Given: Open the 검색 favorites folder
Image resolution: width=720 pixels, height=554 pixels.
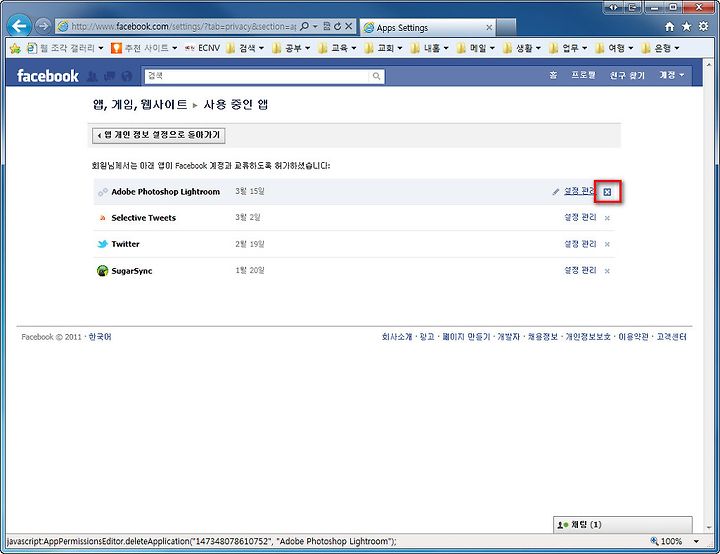Looking at the screenshot, I should (246, 48).
